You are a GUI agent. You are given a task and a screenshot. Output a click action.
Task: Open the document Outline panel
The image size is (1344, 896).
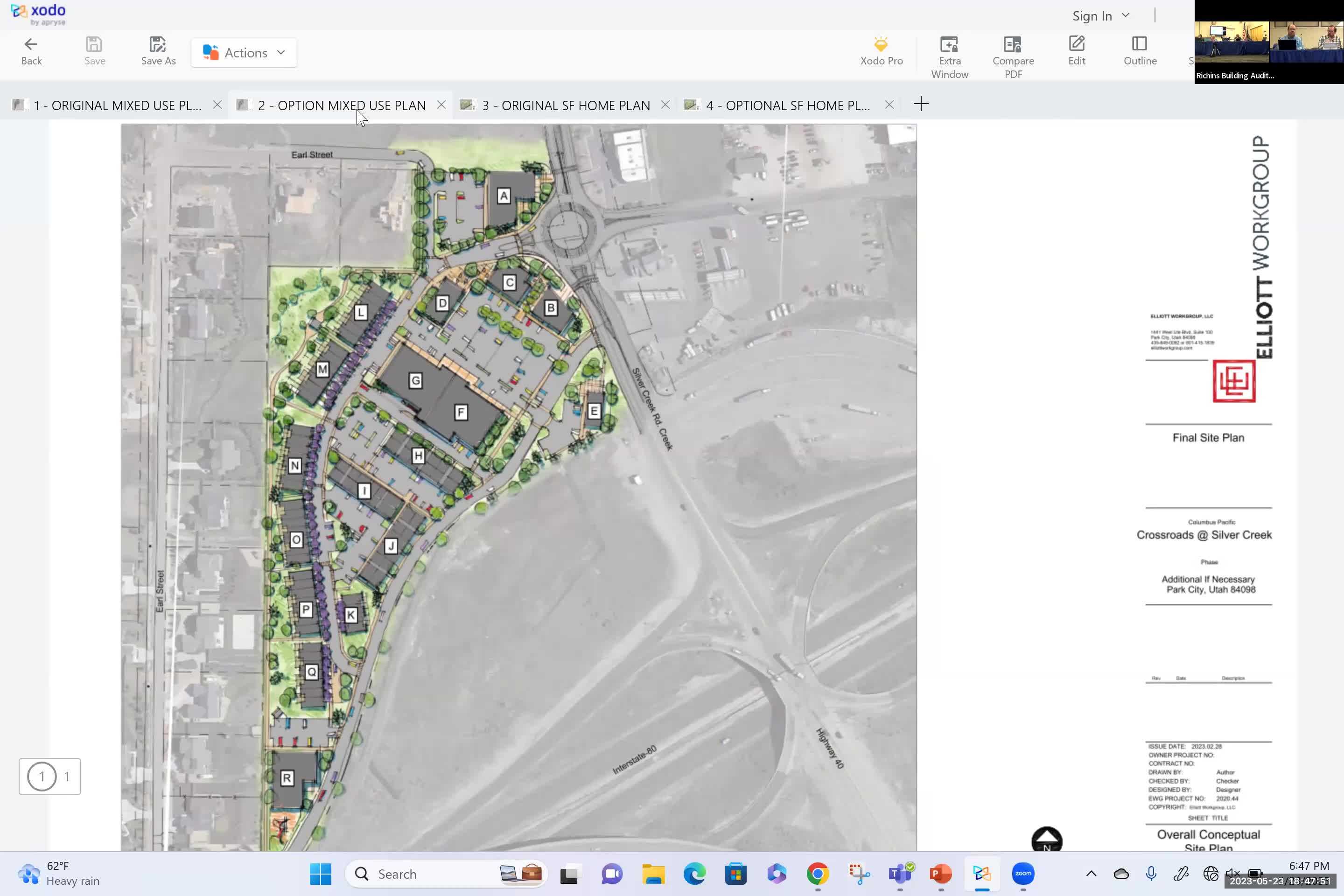click(x=1140, y=51)
